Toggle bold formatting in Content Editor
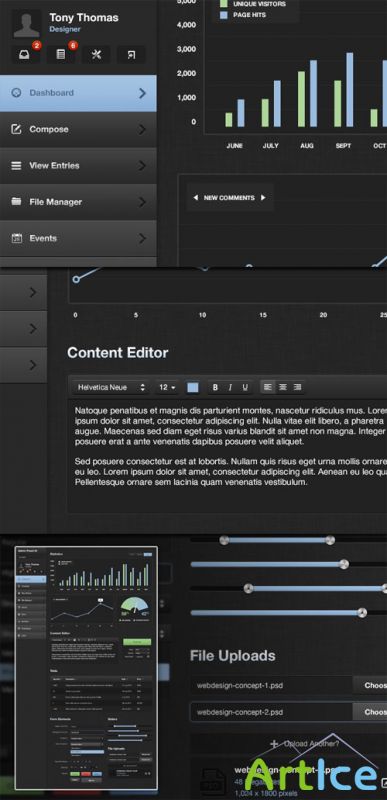The height and width of the screenshot is (800, 387). (215, 387)
